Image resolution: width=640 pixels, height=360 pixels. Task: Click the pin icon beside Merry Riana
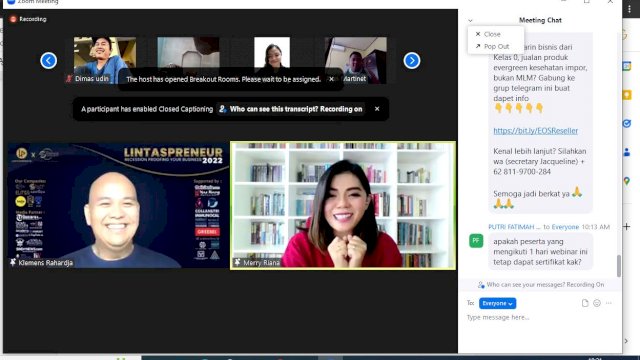tap(237, 262)
